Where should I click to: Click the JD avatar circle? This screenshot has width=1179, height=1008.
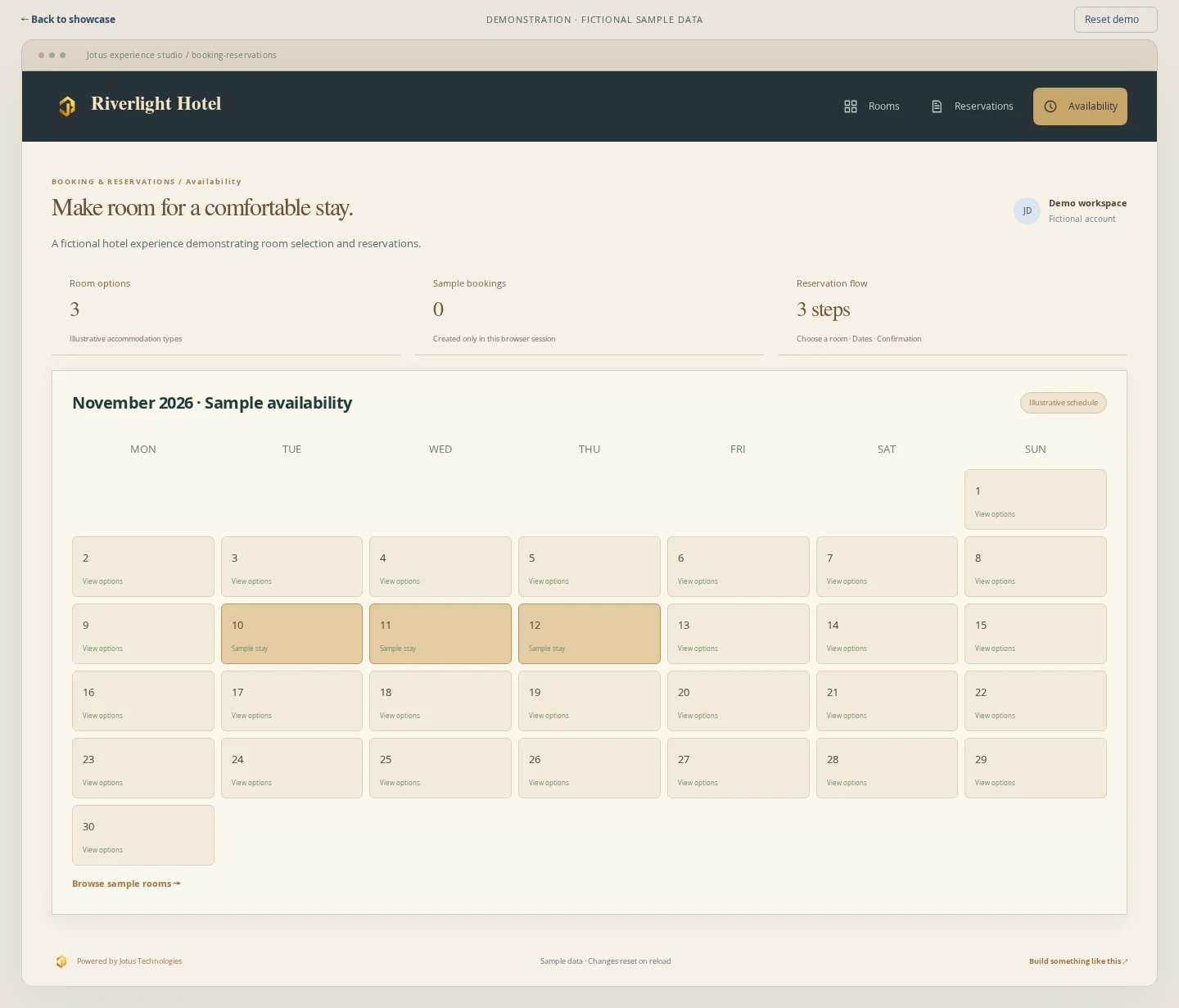pyautogui.click(x=1027, y=210)
